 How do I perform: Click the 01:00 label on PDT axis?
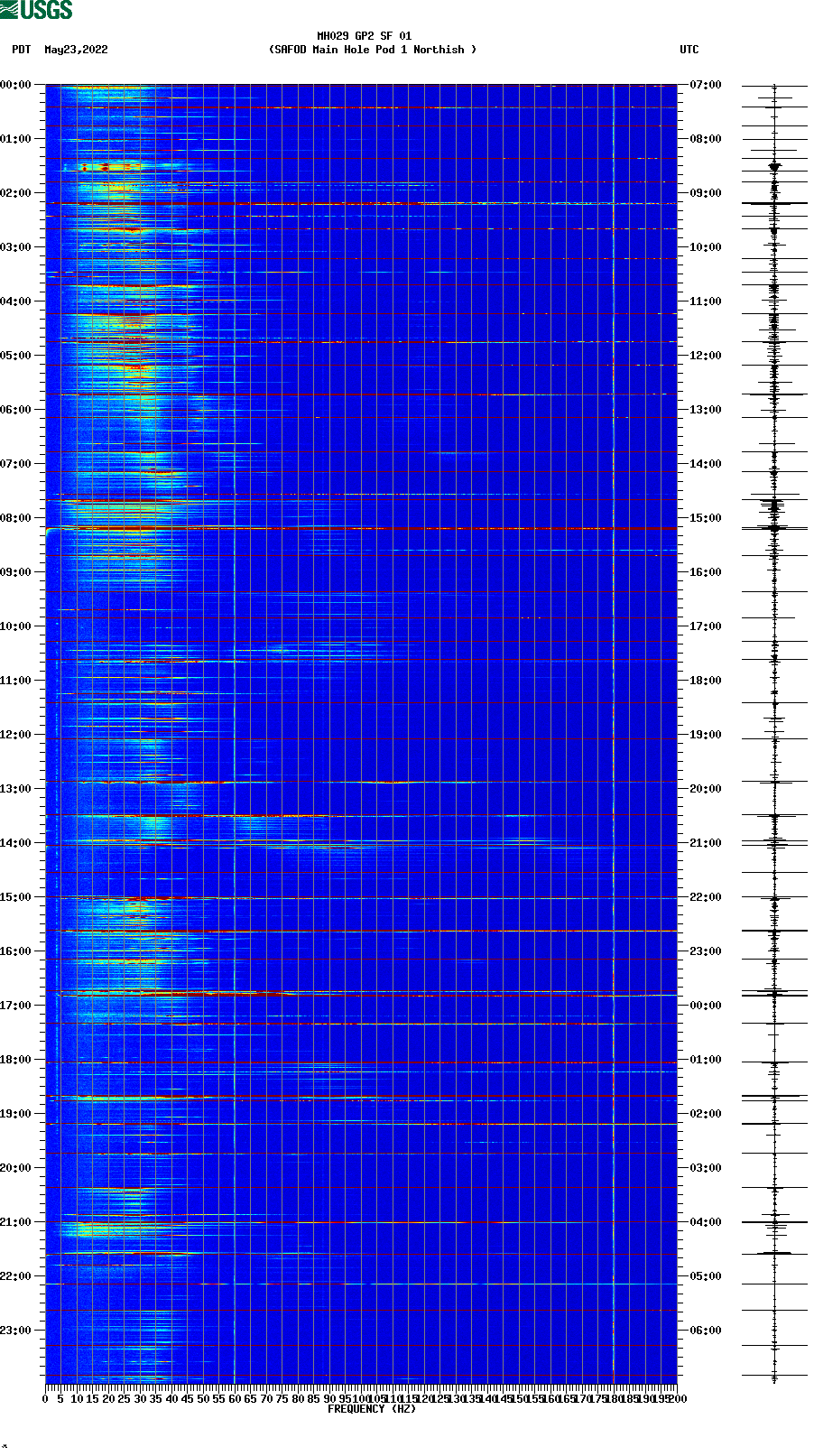point(16,139)
